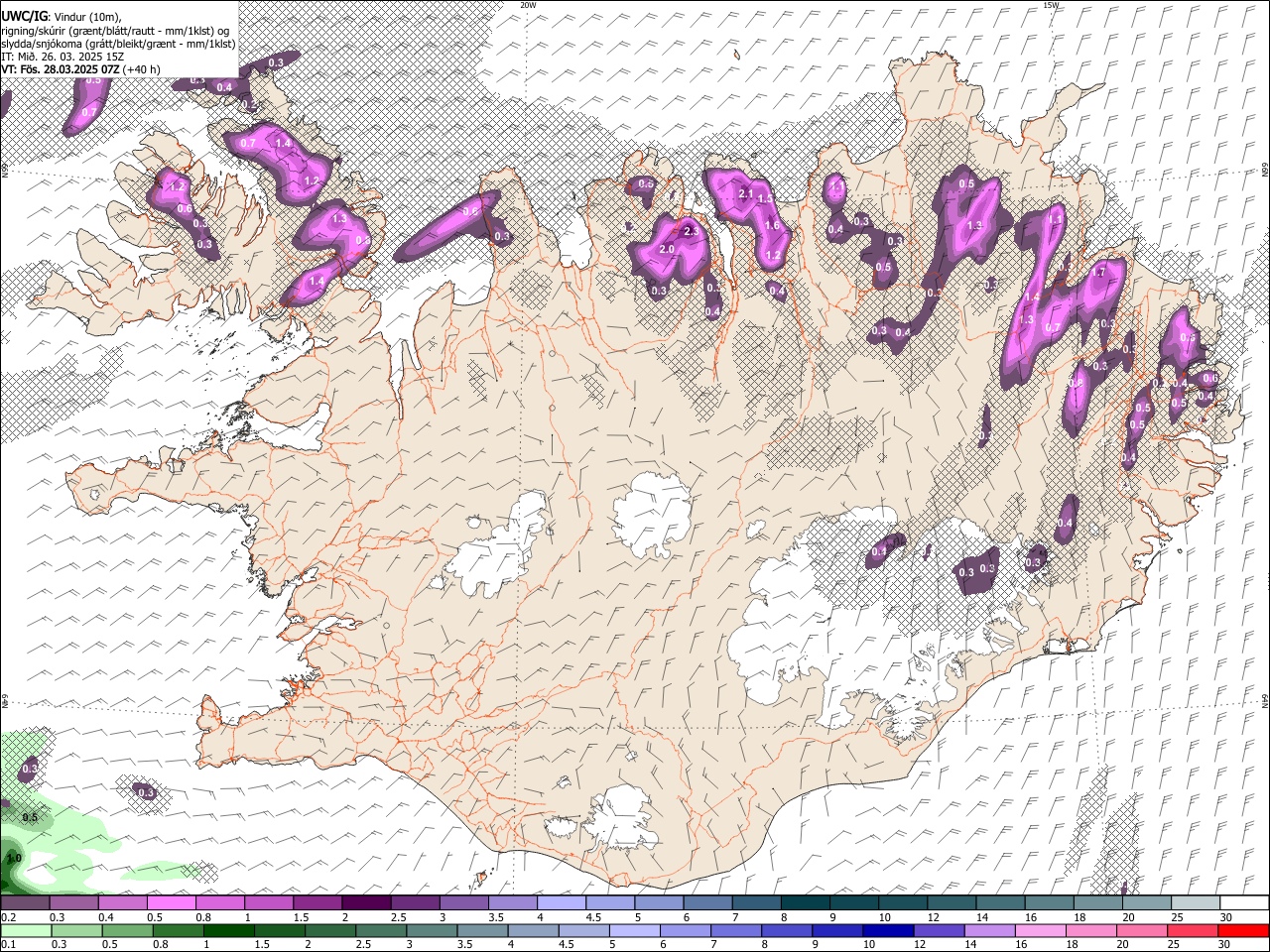Viewport: 1270px width, 952px height.
Task: Pick deep blue rain swatch between 10 and 12
Action: coord(888,930)
